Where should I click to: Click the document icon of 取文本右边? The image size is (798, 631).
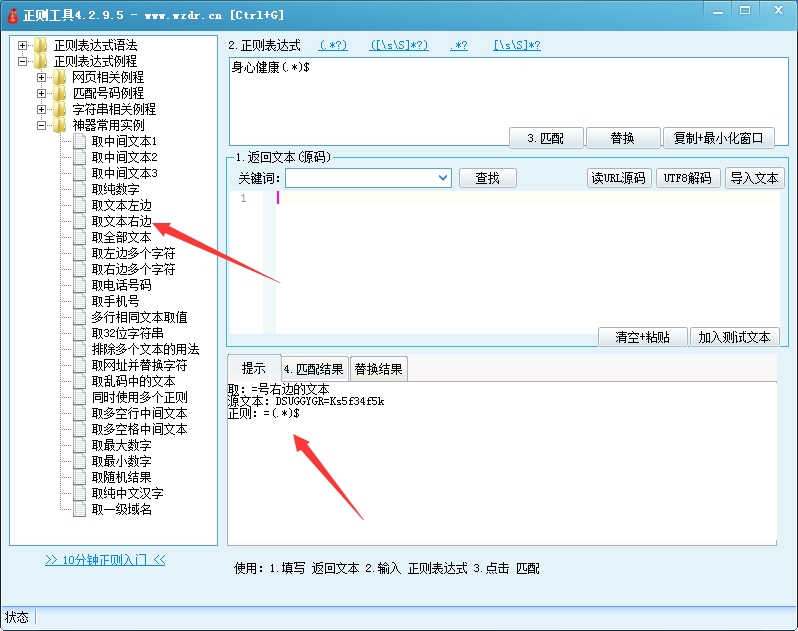[x=79, y=221]
